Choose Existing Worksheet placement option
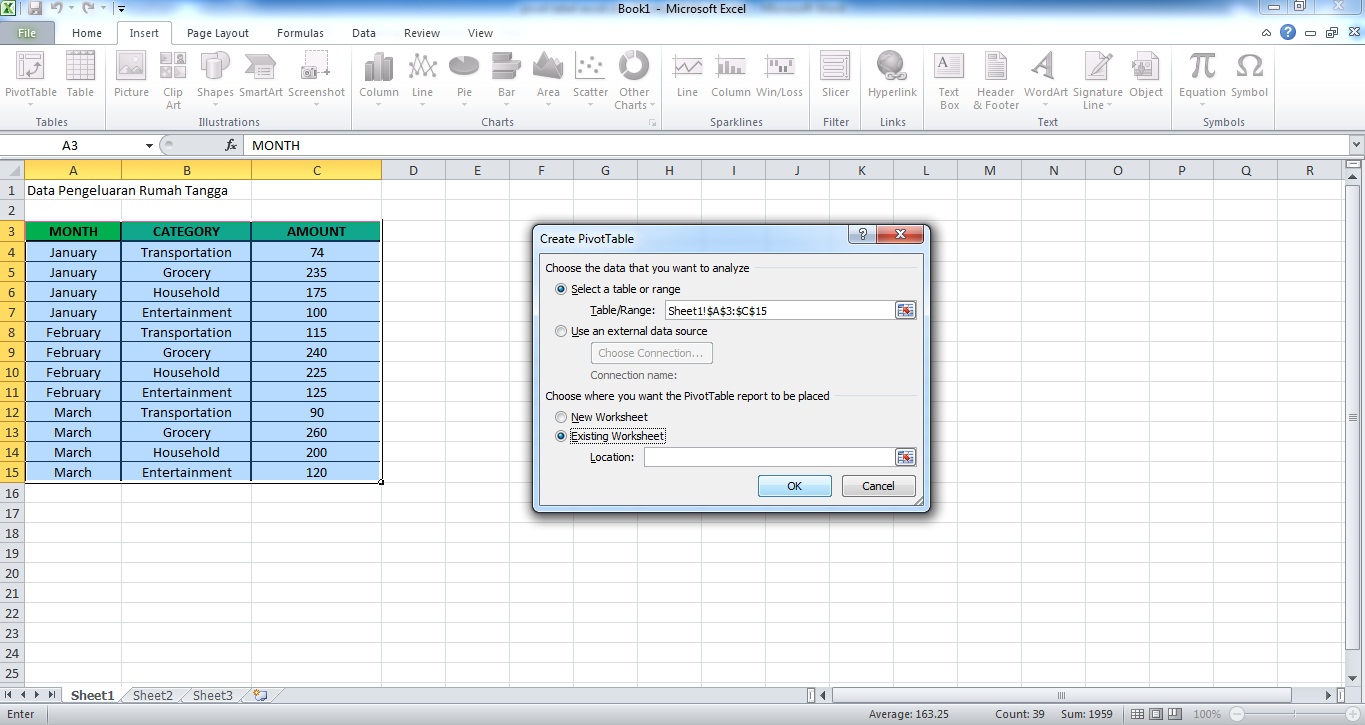 (561, 436)
